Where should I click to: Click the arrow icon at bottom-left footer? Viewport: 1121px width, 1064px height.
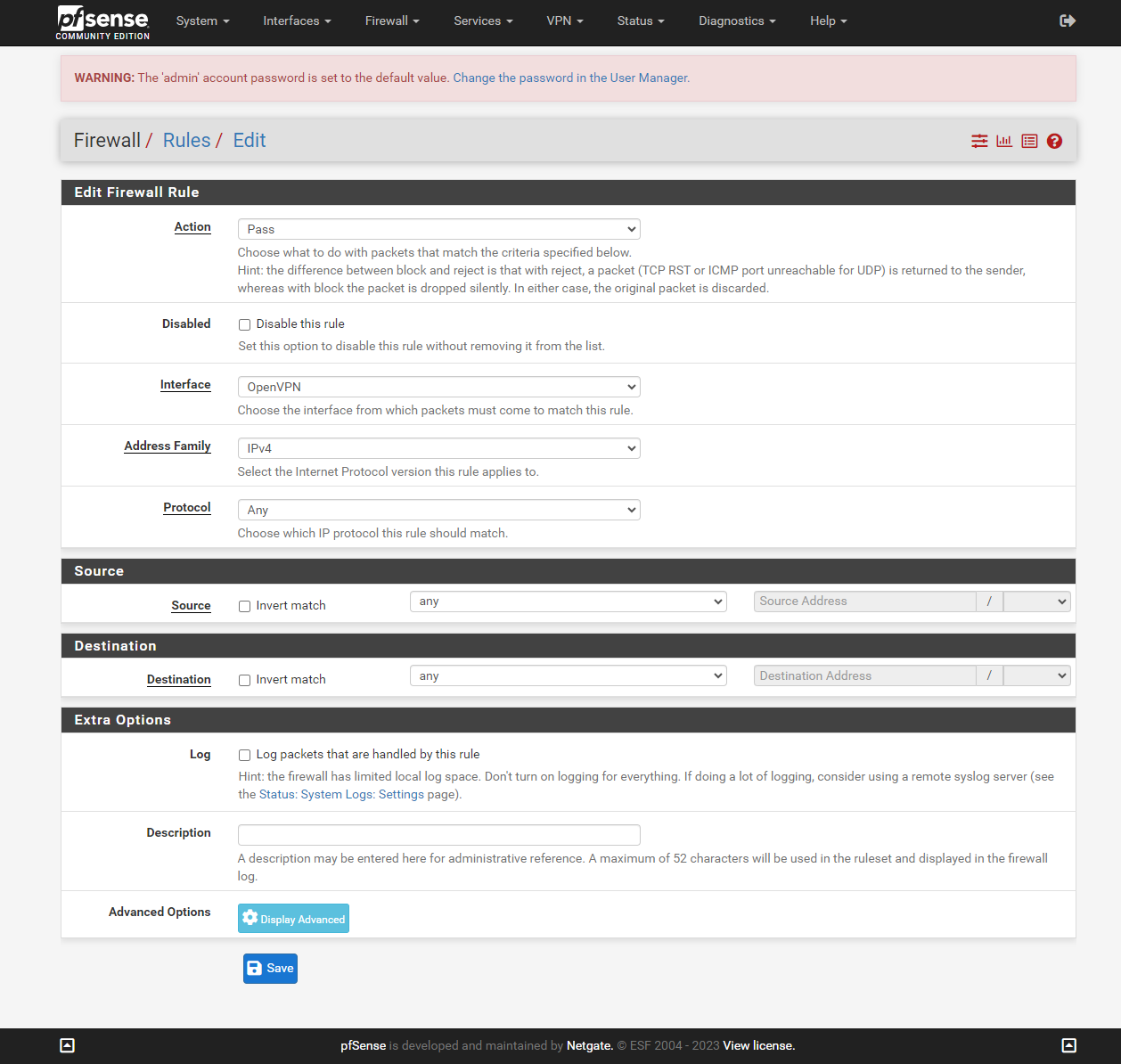(x=67, y=1044)
